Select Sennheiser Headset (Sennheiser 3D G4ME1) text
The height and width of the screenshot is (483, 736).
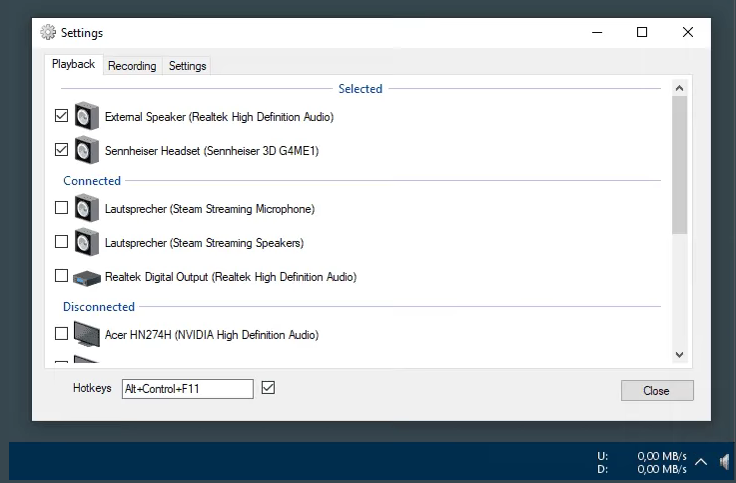click(212, 151)
